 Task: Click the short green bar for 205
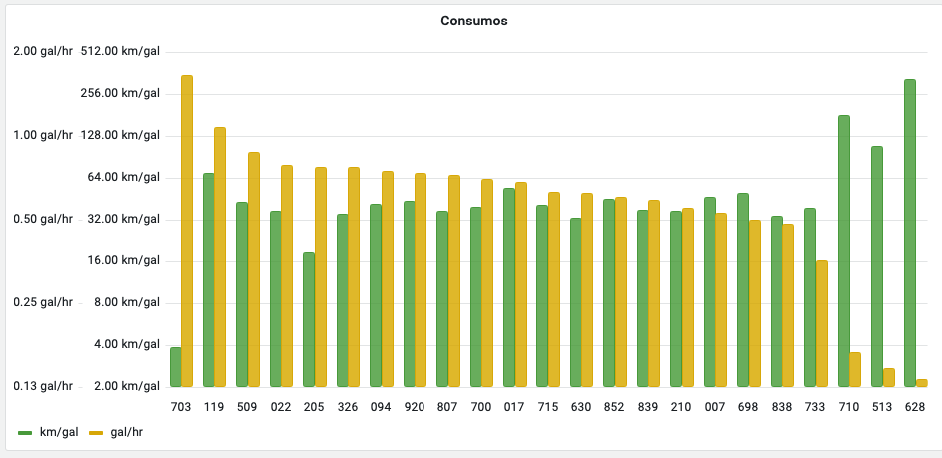click(x=309, y=319)
